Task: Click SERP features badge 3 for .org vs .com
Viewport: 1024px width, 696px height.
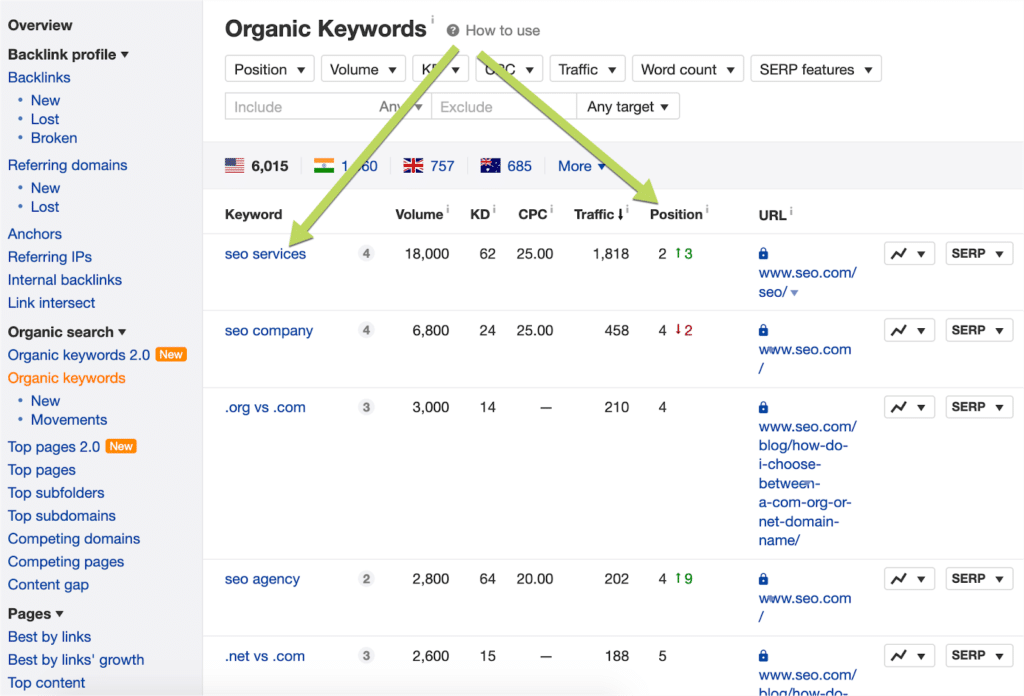Action: point(366,407)
